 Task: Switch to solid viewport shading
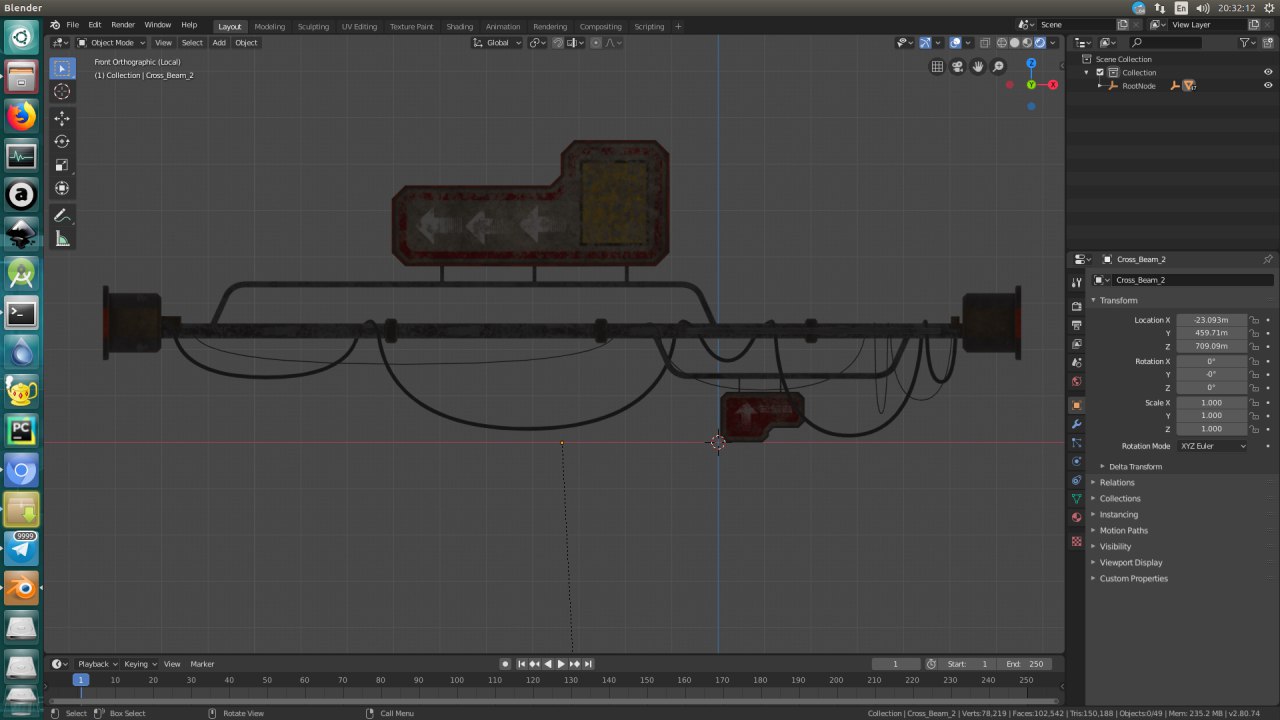[1014, 42]
